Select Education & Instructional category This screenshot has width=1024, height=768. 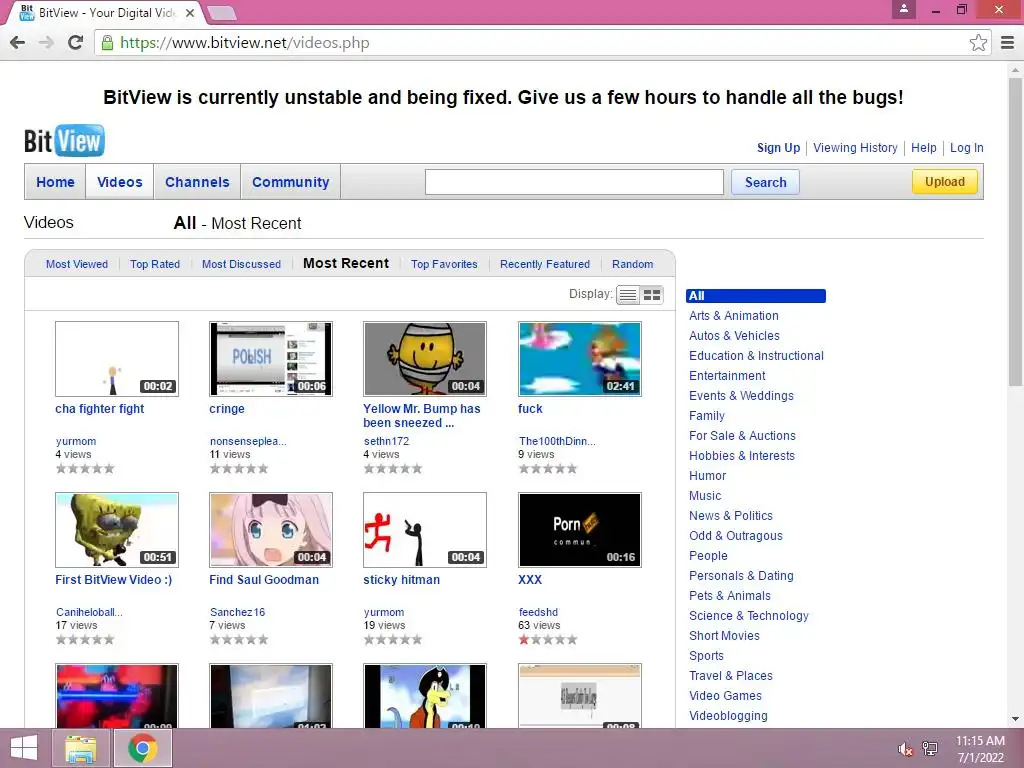[x=756, y=356]
